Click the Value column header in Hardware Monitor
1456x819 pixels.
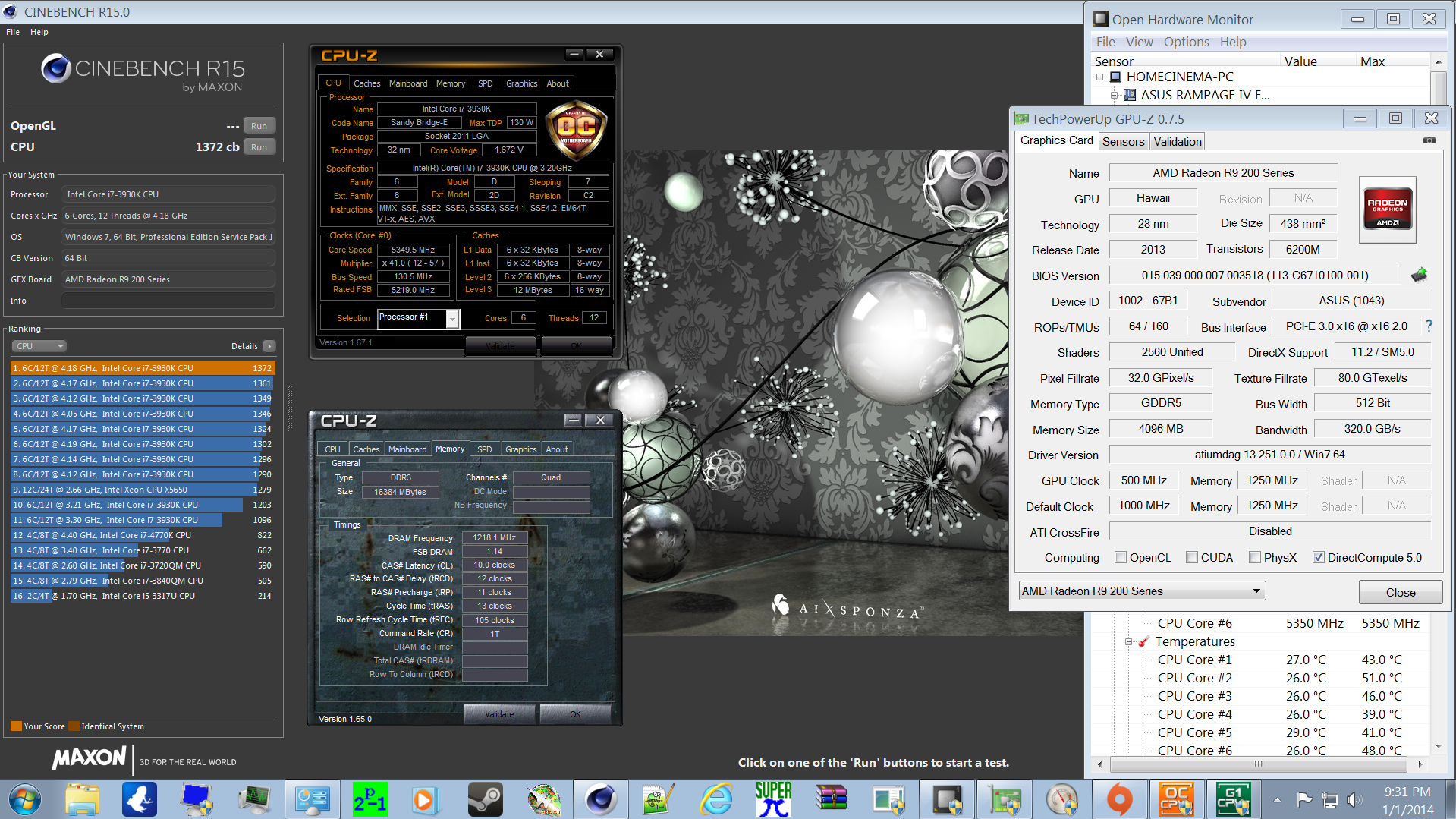point(1300,61)
